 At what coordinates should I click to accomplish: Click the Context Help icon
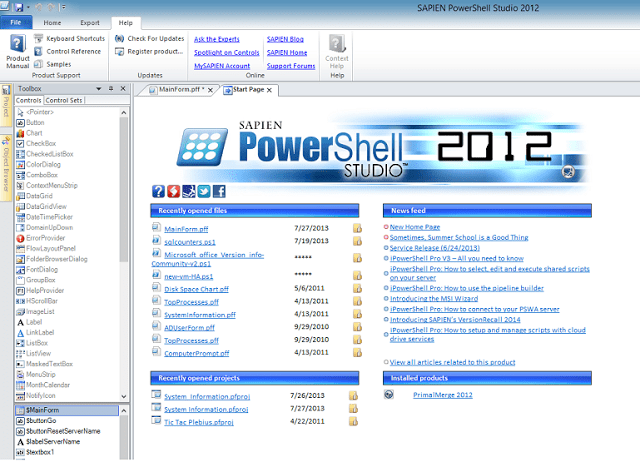(x=337, y=51)
